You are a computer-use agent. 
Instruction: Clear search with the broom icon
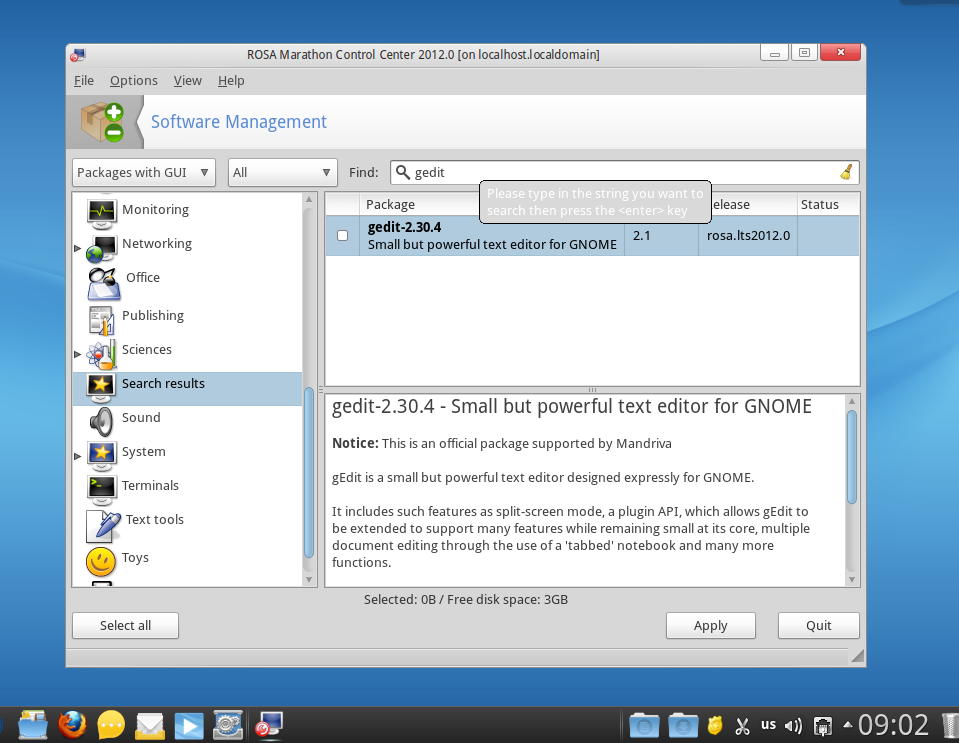click(846, 172)
